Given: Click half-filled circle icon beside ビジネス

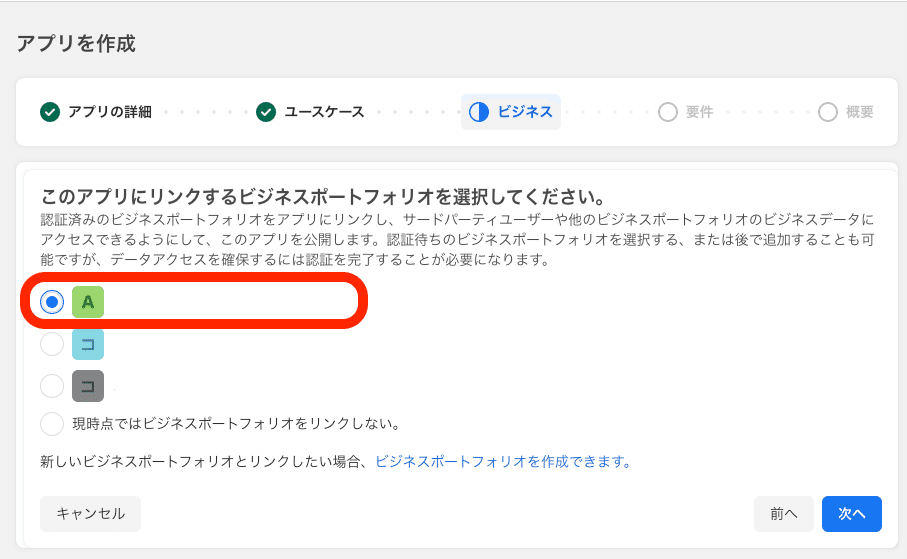Looking at the screenshot, I should click(479, 112).
